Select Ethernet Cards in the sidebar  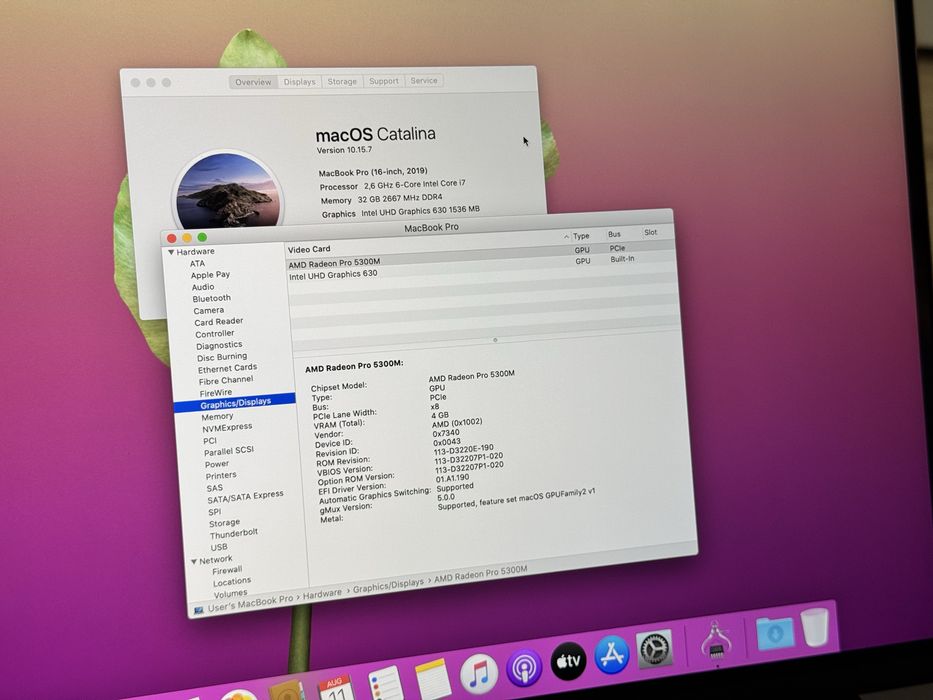(227, 368)
